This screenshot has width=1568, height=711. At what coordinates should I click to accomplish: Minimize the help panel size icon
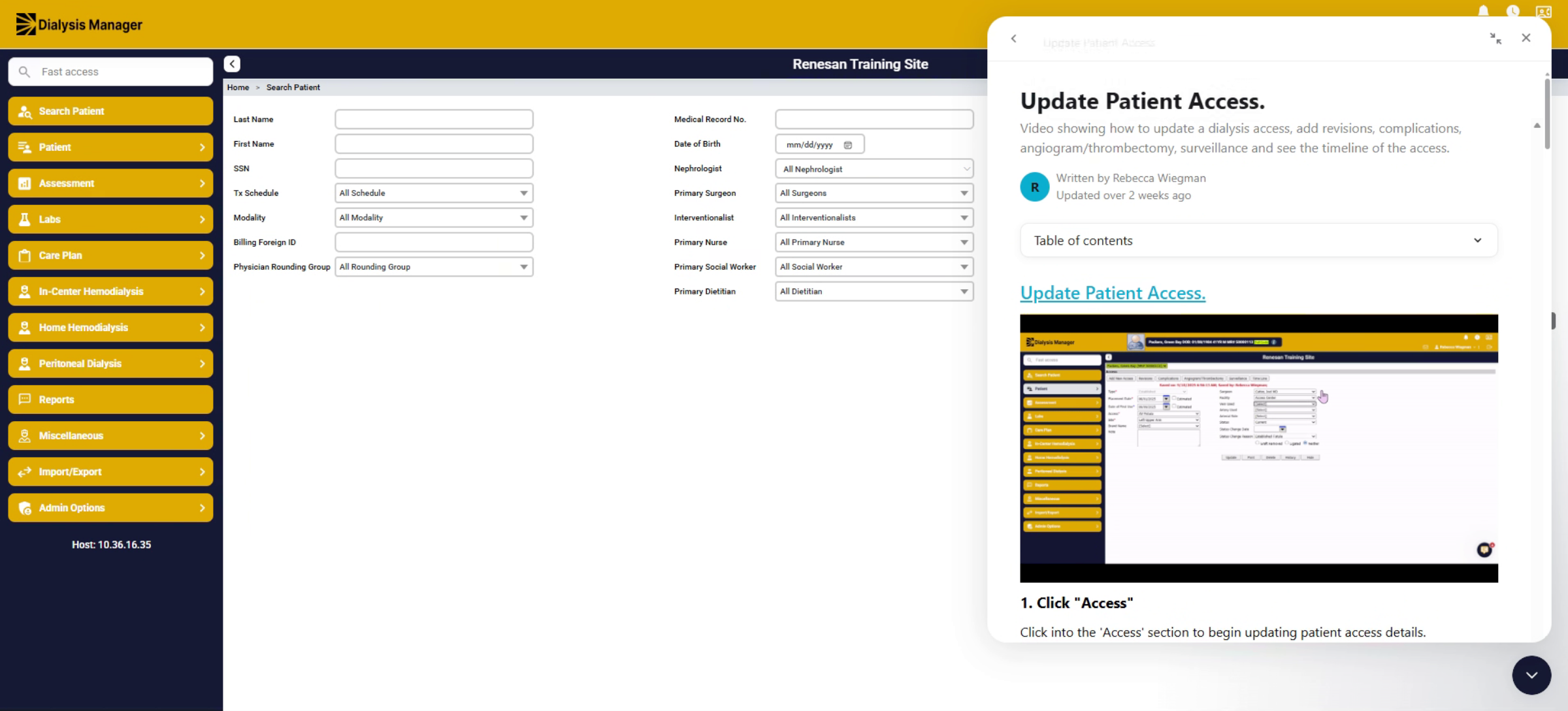pos(1495,39)
